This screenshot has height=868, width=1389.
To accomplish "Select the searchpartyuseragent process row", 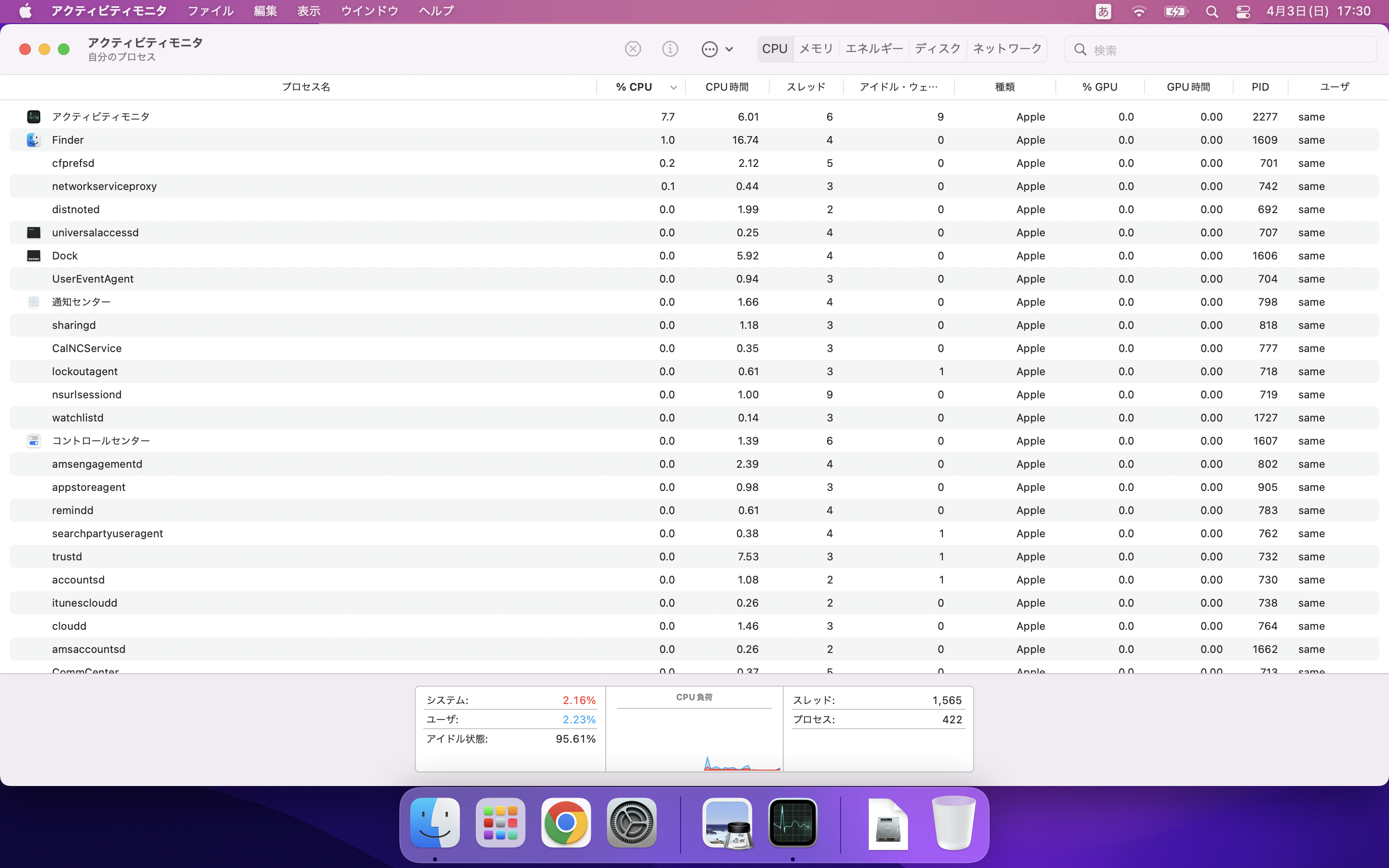I will point(694,533).
